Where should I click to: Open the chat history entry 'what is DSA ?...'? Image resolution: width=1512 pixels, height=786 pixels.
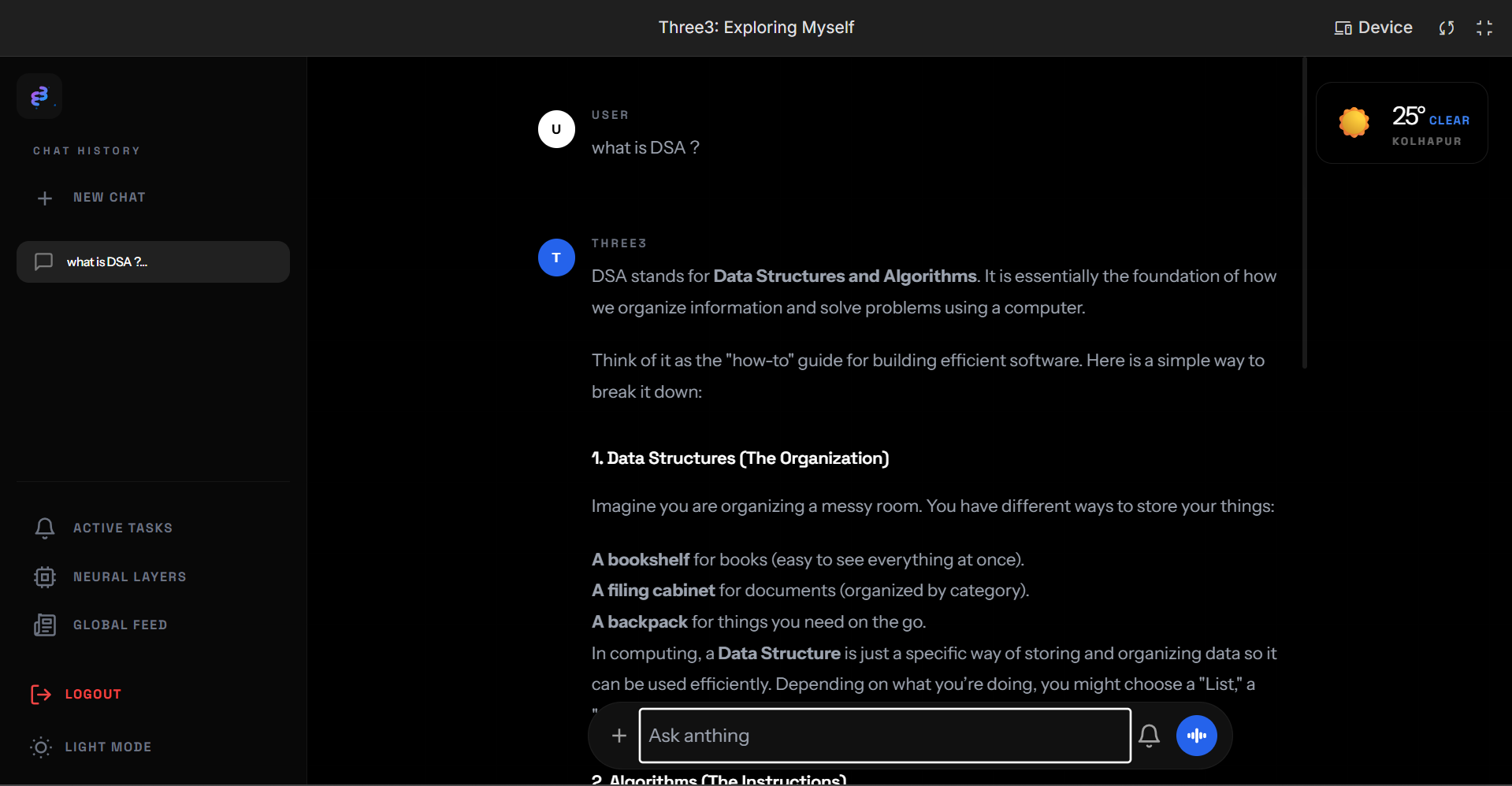153,261
